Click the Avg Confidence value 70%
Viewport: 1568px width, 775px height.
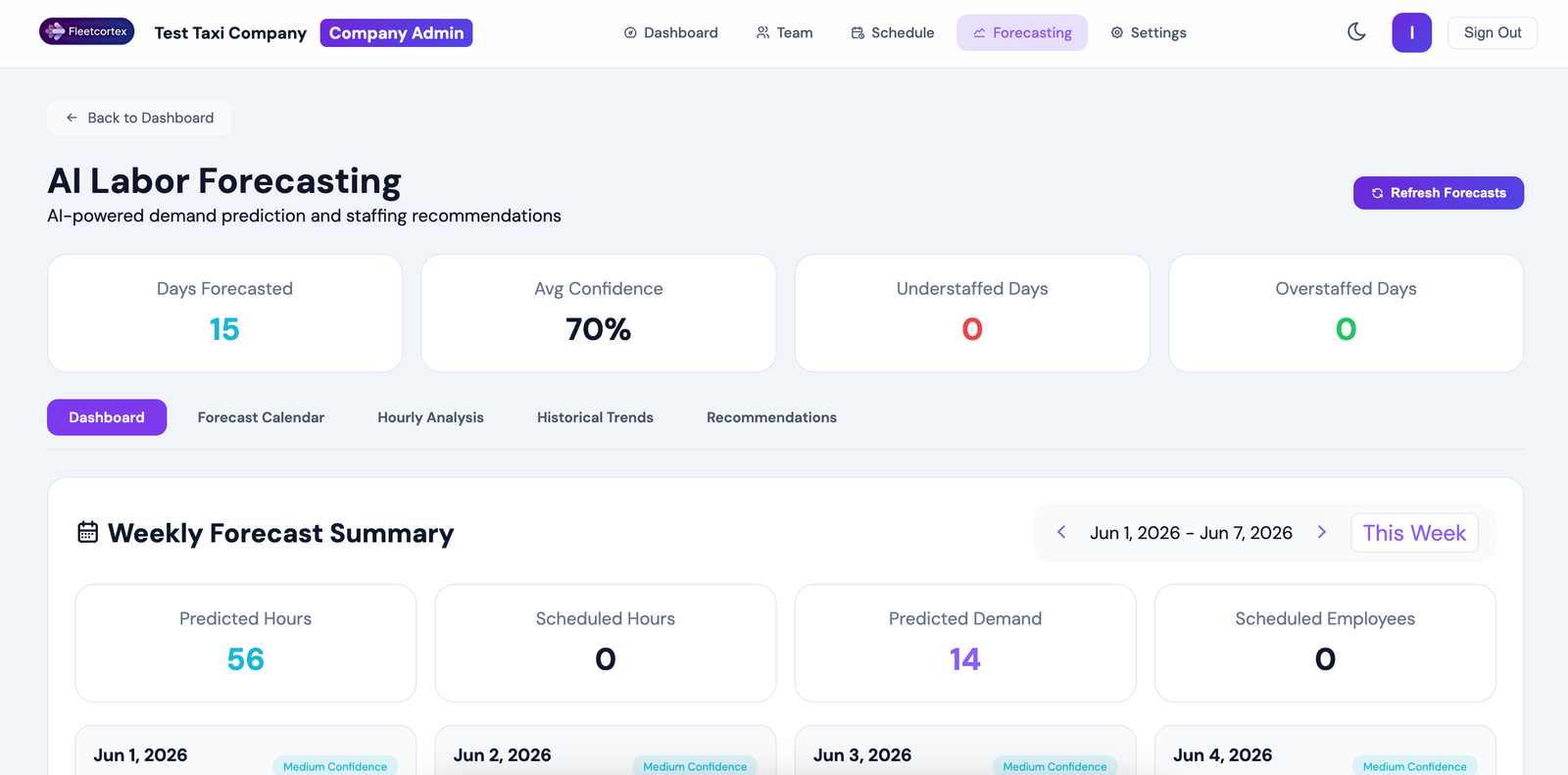(x=598, y=329)
